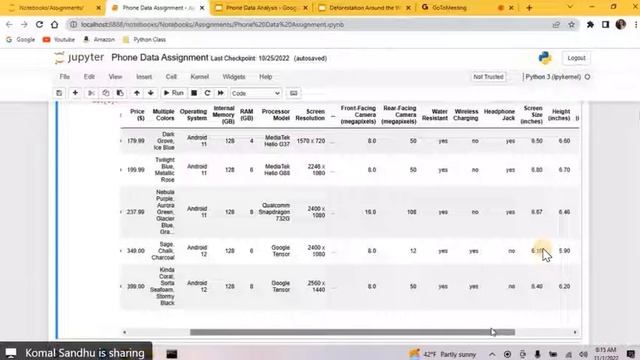Screen dimensions: 640x360
Task: Open the Python Class bookmarks folder
Action: [x=144, y=40]
